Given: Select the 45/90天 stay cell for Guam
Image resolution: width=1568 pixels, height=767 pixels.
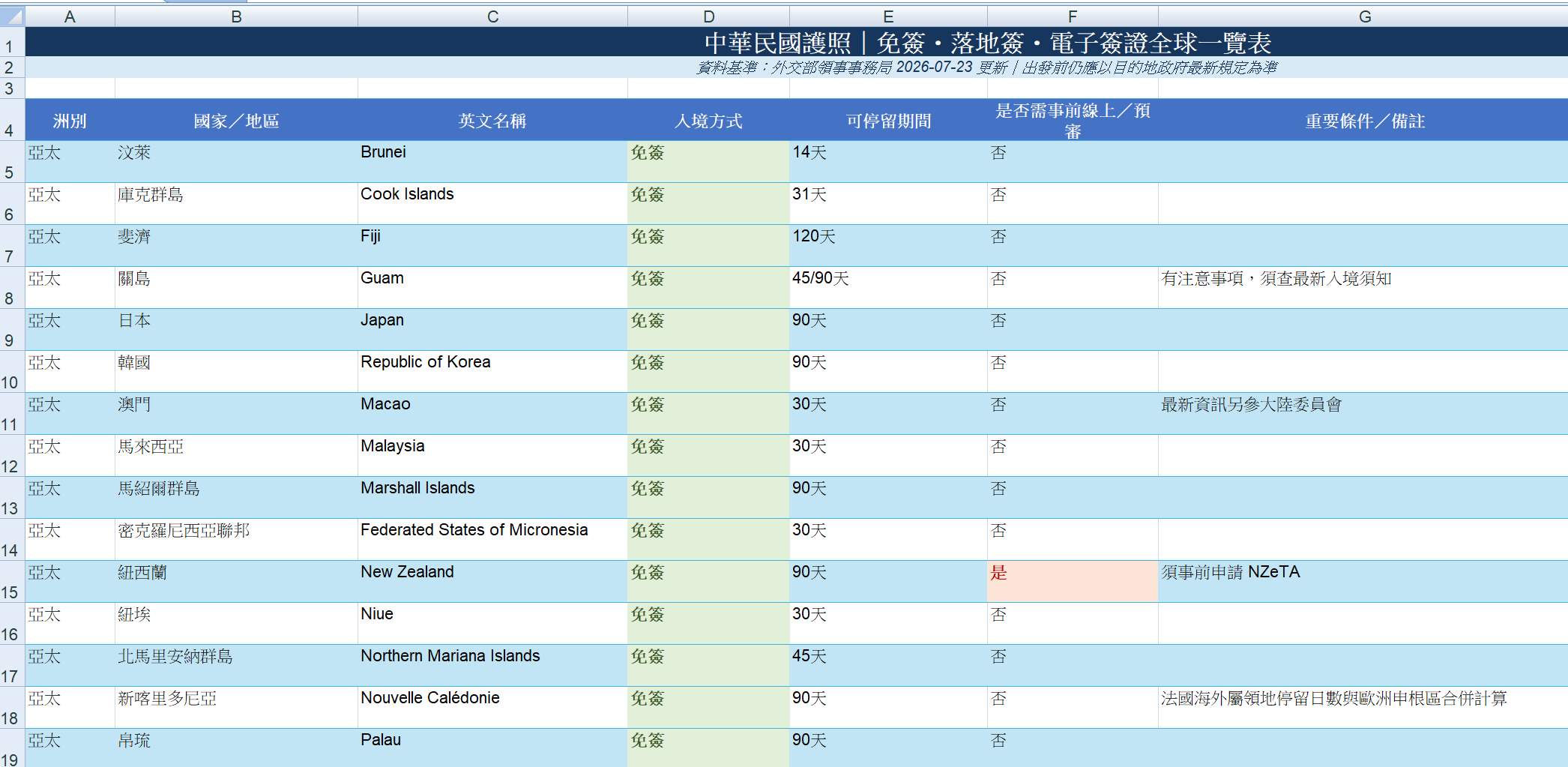Looking at the screenshot, I should coord(888,287).
